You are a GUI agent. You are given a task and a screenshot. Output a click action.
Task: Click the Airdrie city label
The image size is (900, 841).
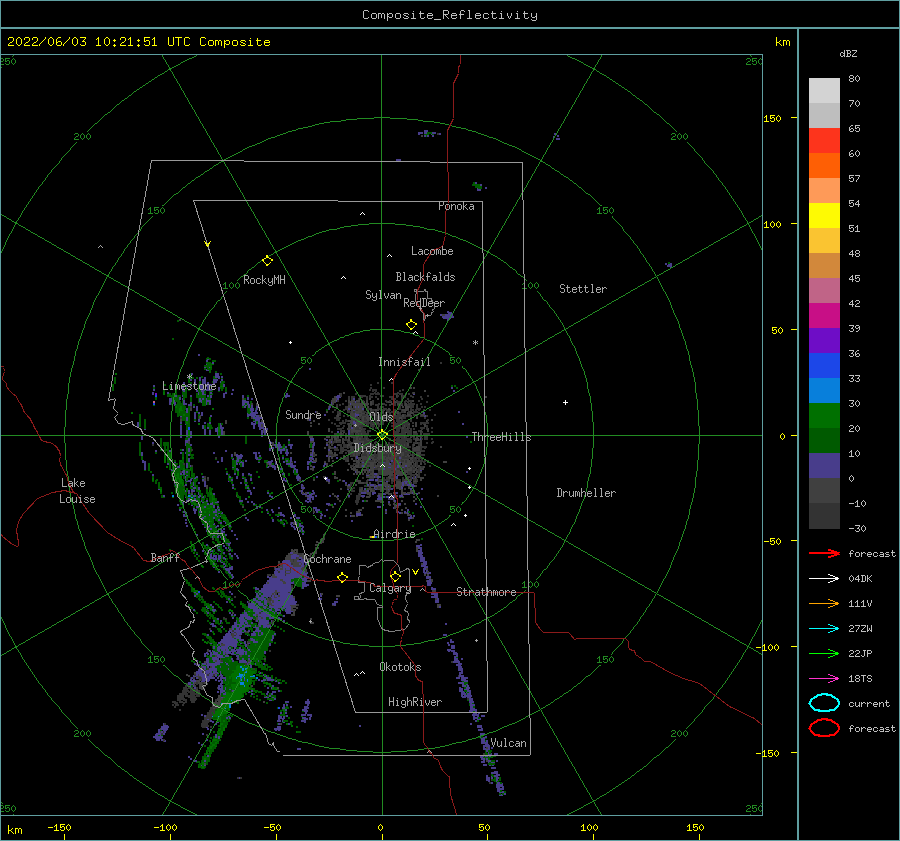[x=394, y=534]
